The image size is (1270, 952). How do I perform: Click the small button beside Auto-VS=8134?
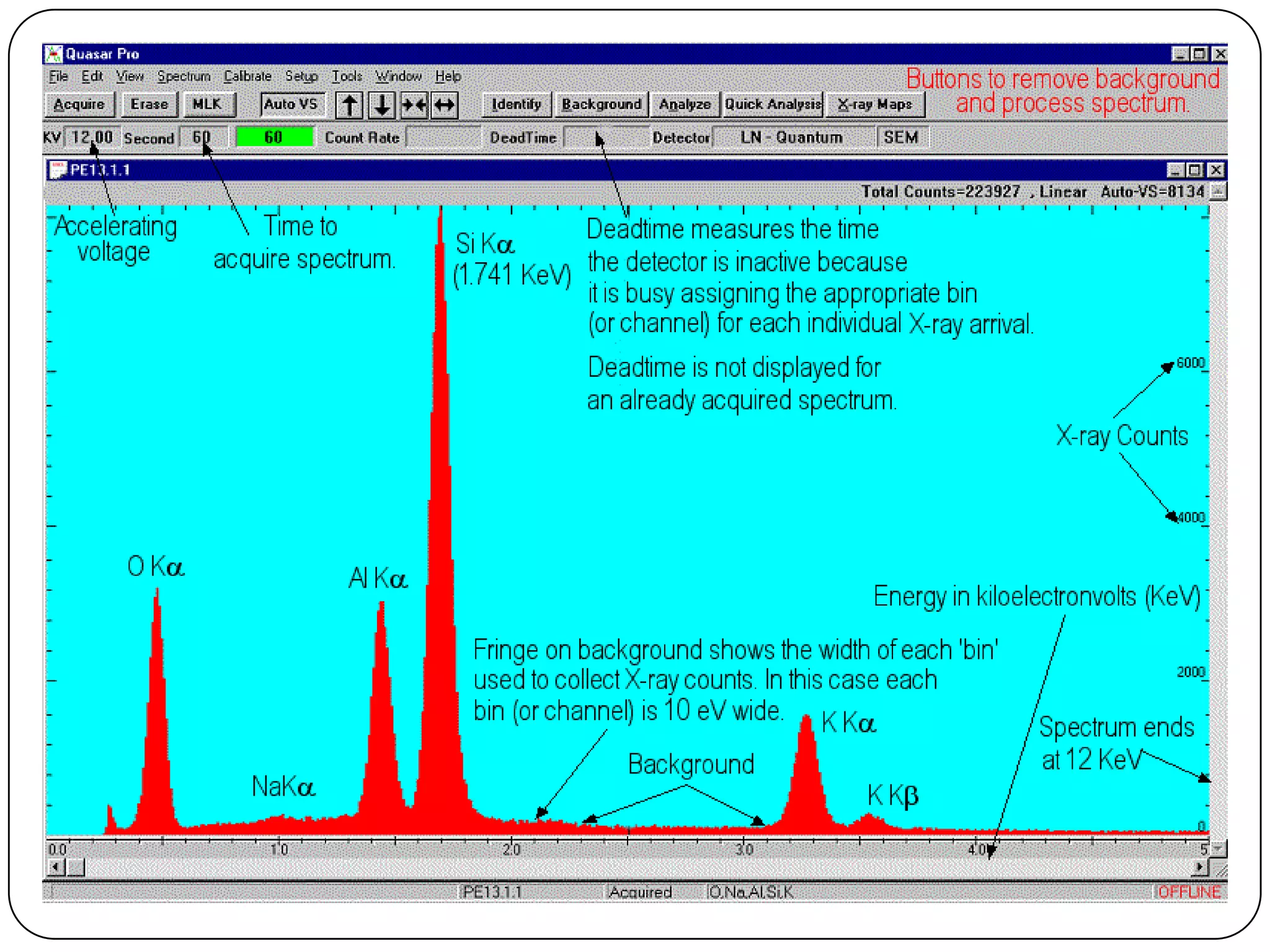point(1218,192)
